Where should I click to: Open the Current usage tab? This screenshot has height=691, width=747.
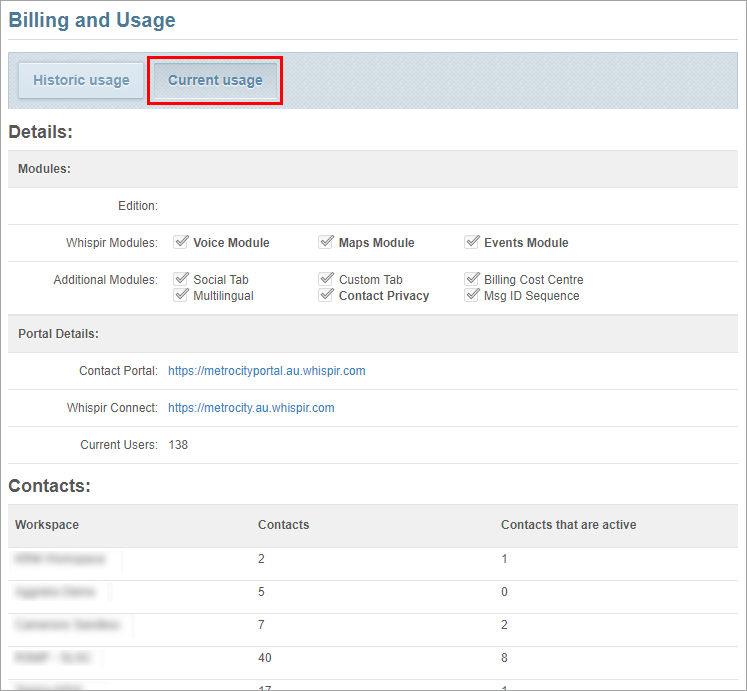coord(215,80)
